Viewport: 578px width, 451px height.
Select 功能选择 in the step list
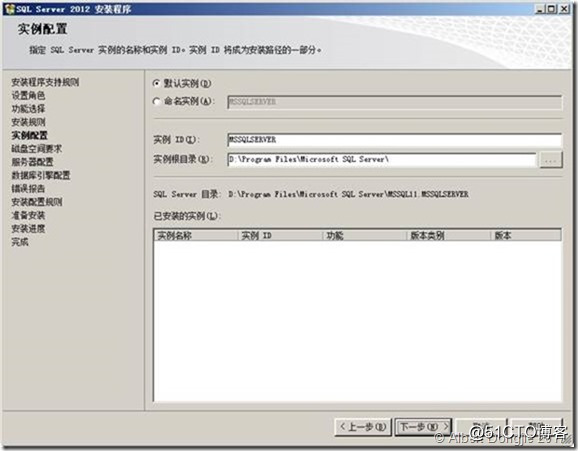click(28, 109)
